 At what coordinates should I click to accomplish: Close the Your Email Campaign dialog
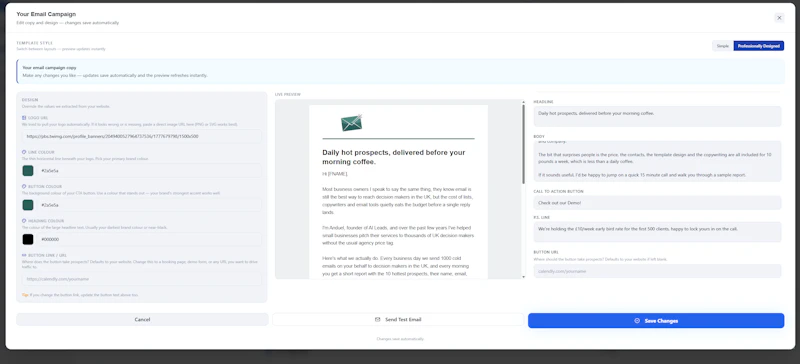coord(779,18)
